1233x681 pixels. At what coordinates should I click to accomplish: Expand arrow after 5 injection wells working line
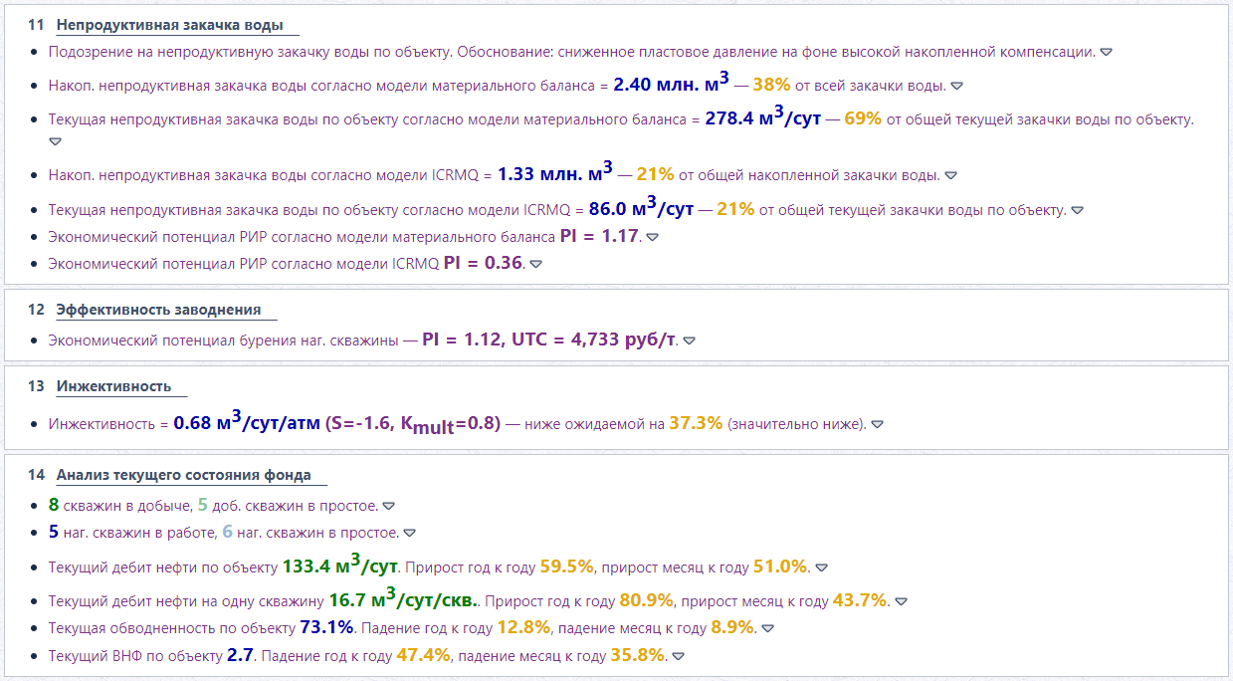(409, 533)
